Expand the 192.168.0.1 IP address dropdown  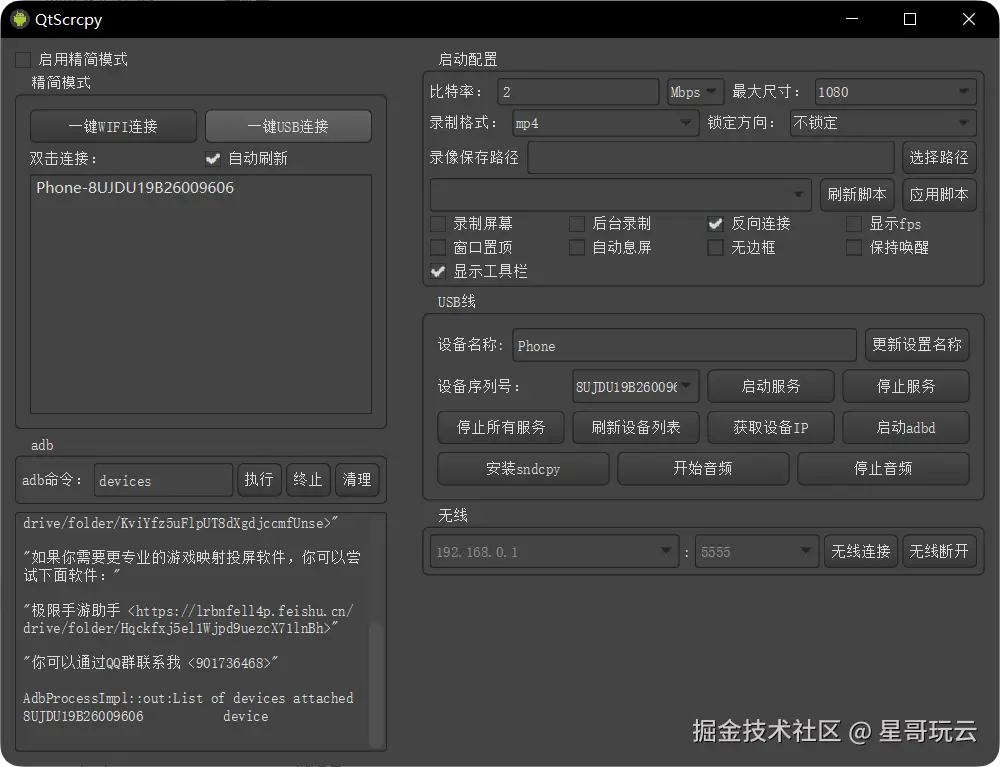pyautogui.click(x=554, y=552)
